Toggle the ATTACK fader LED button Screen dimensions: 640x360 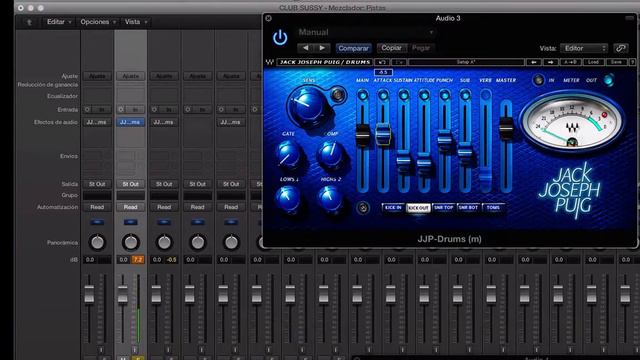[x=383, y=95]
